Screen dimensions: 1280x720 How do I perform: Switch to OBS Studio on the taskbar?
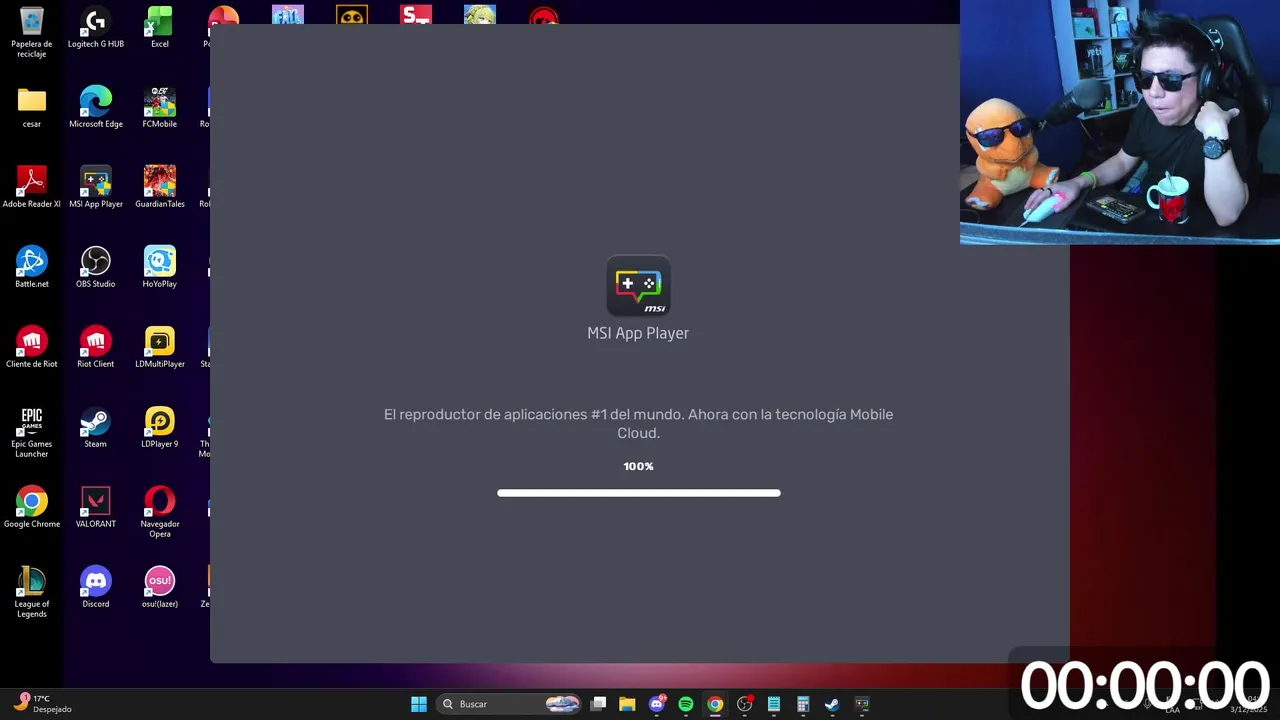coord(745,704)
